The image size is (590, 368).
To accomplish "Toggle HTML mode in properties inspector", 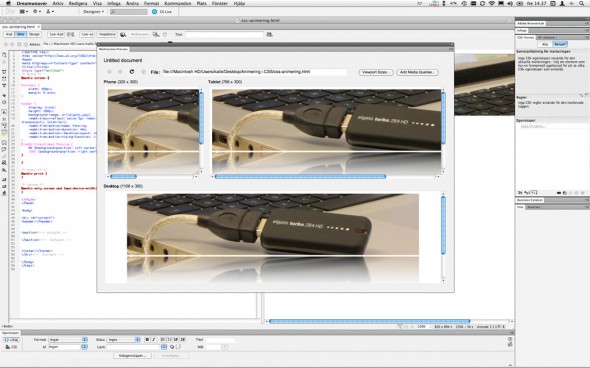I will pyautogui.click(x=12, y=340).
